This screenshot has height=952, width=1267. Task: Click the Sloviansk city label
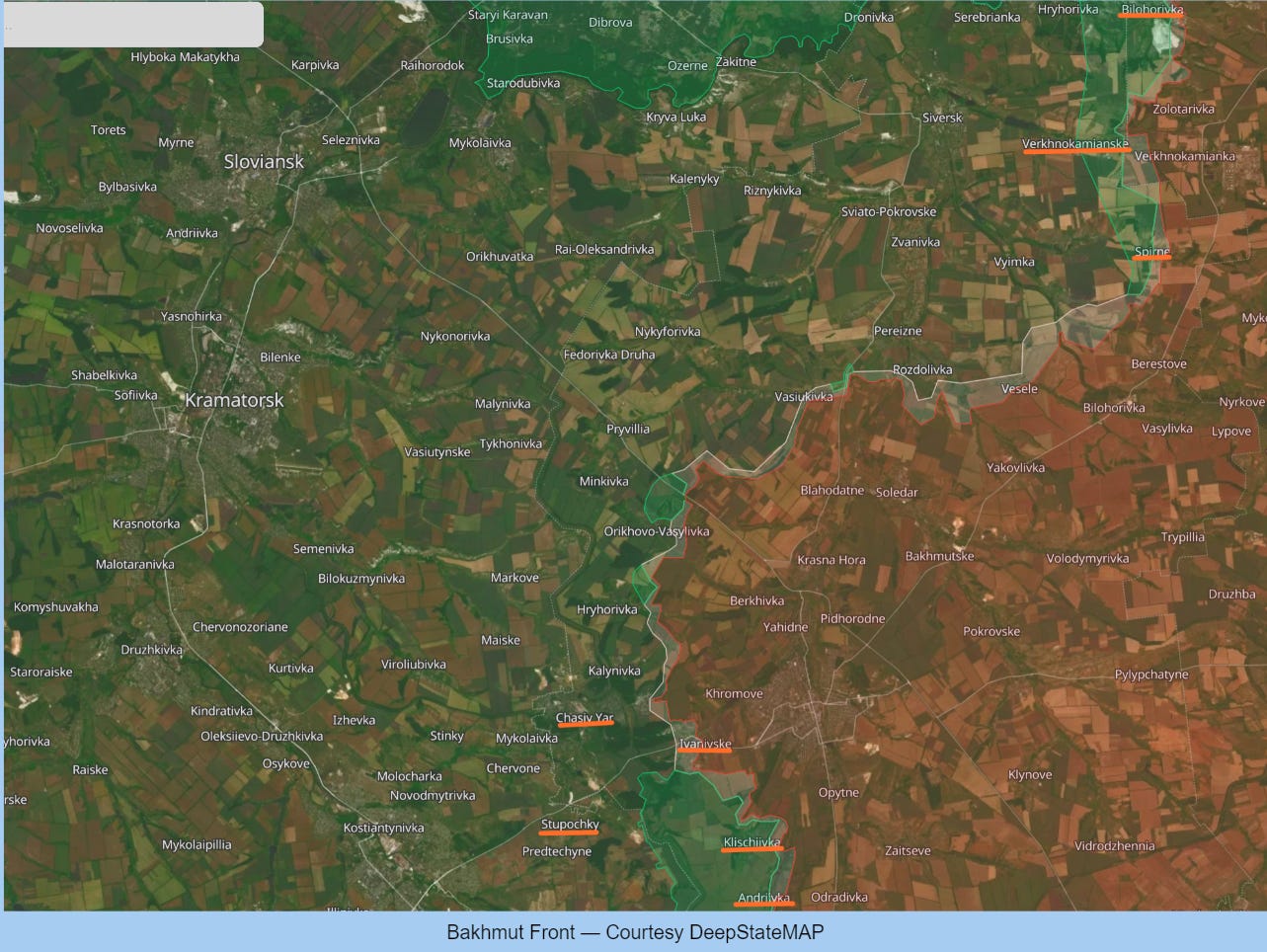tap(264, 161)
